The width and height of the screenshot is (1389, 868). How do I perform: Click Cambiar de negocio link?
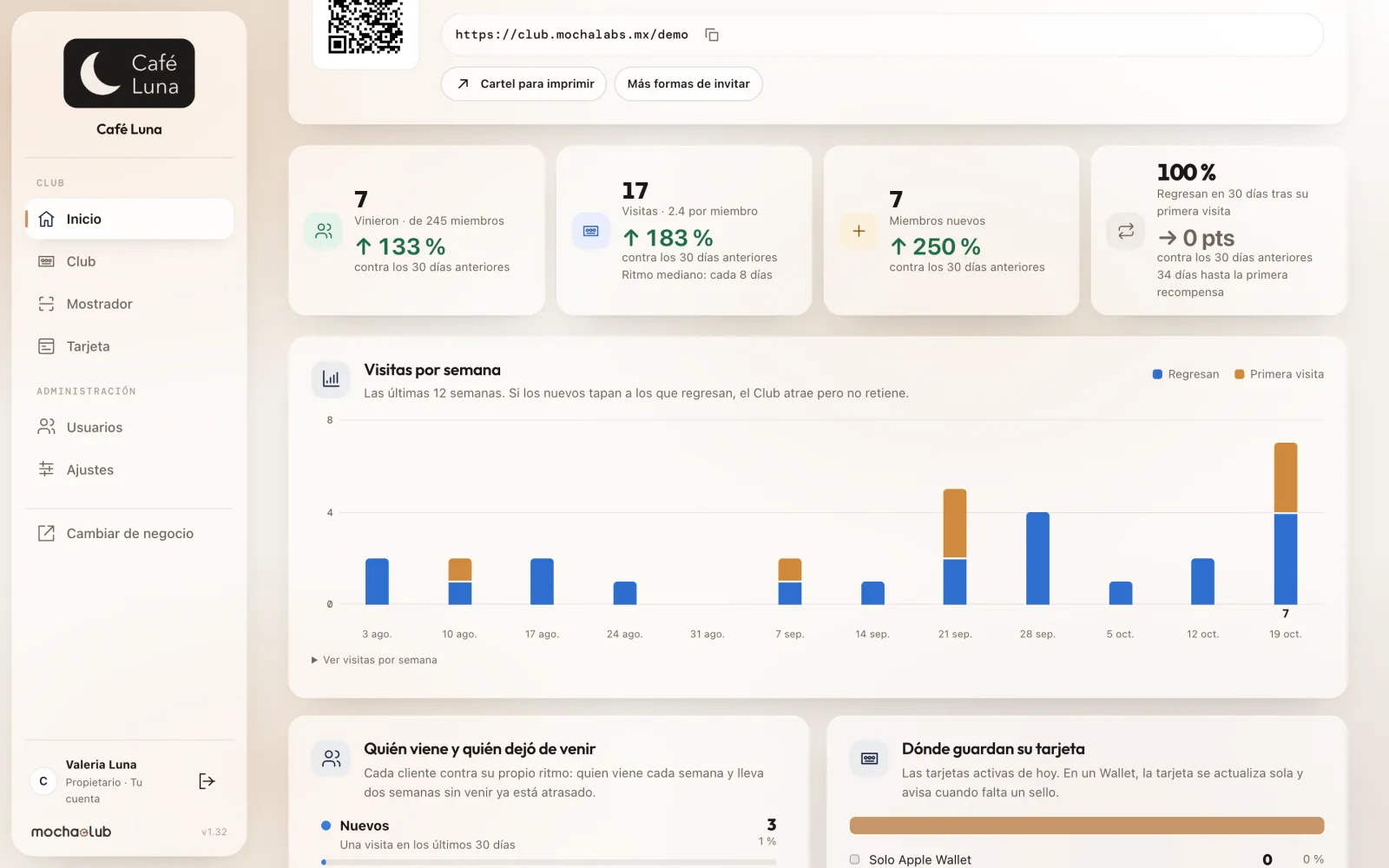(x=129, y=534)
